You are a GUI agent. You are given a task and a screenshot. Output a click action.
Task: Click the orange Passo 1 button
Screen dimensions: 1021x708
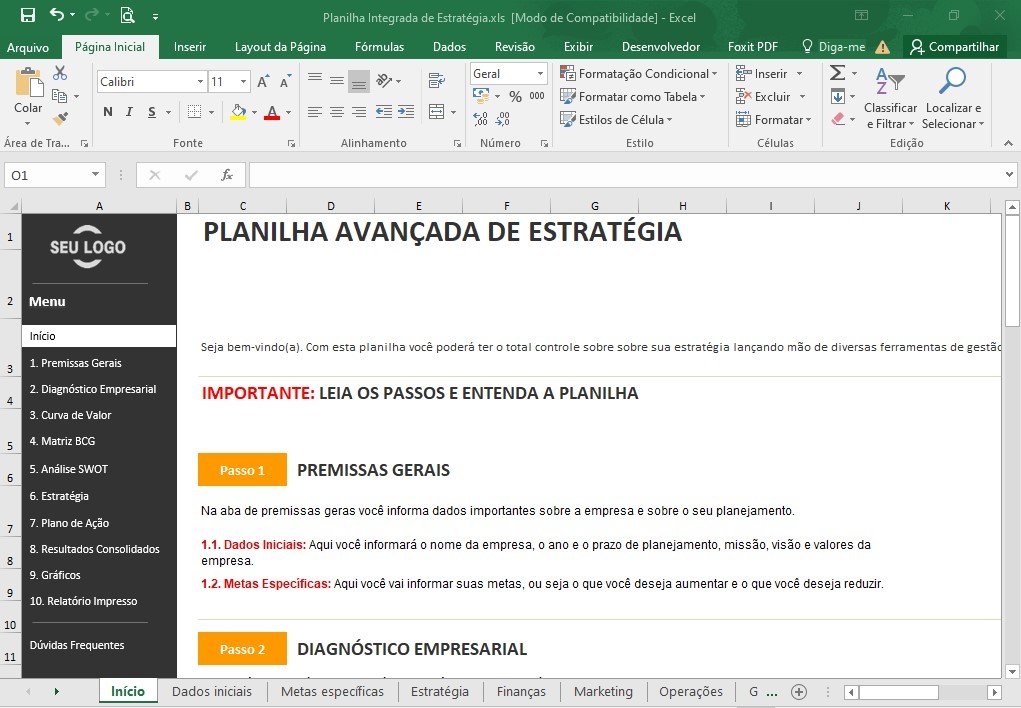click(x=242, y=470)
